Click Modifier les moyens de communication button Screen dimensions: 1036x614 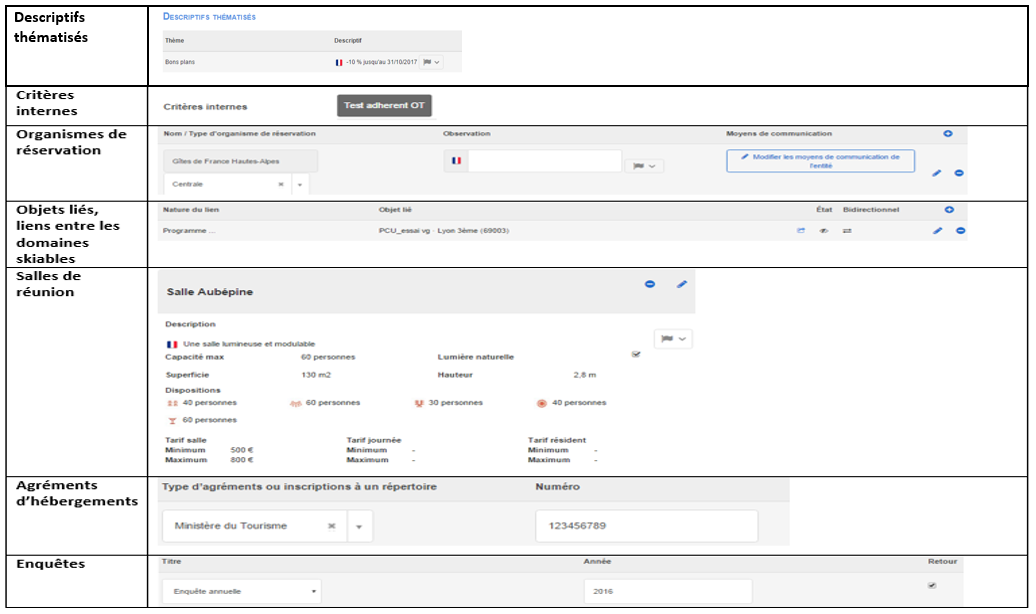821,161
